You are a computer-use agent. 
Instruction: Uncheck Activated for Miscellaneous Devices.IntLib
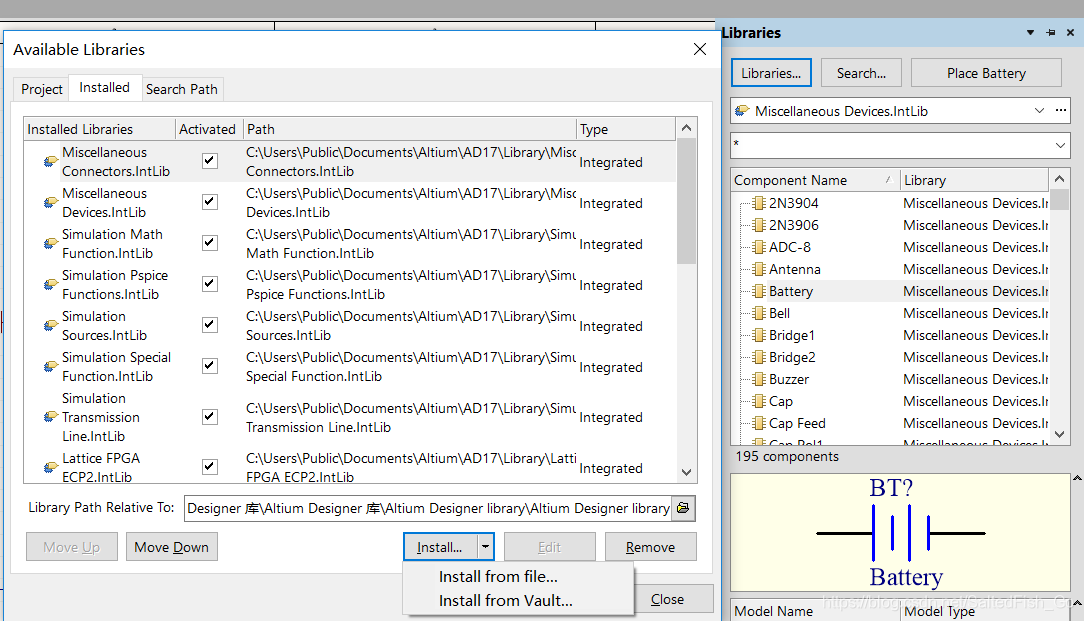(209, 202)
